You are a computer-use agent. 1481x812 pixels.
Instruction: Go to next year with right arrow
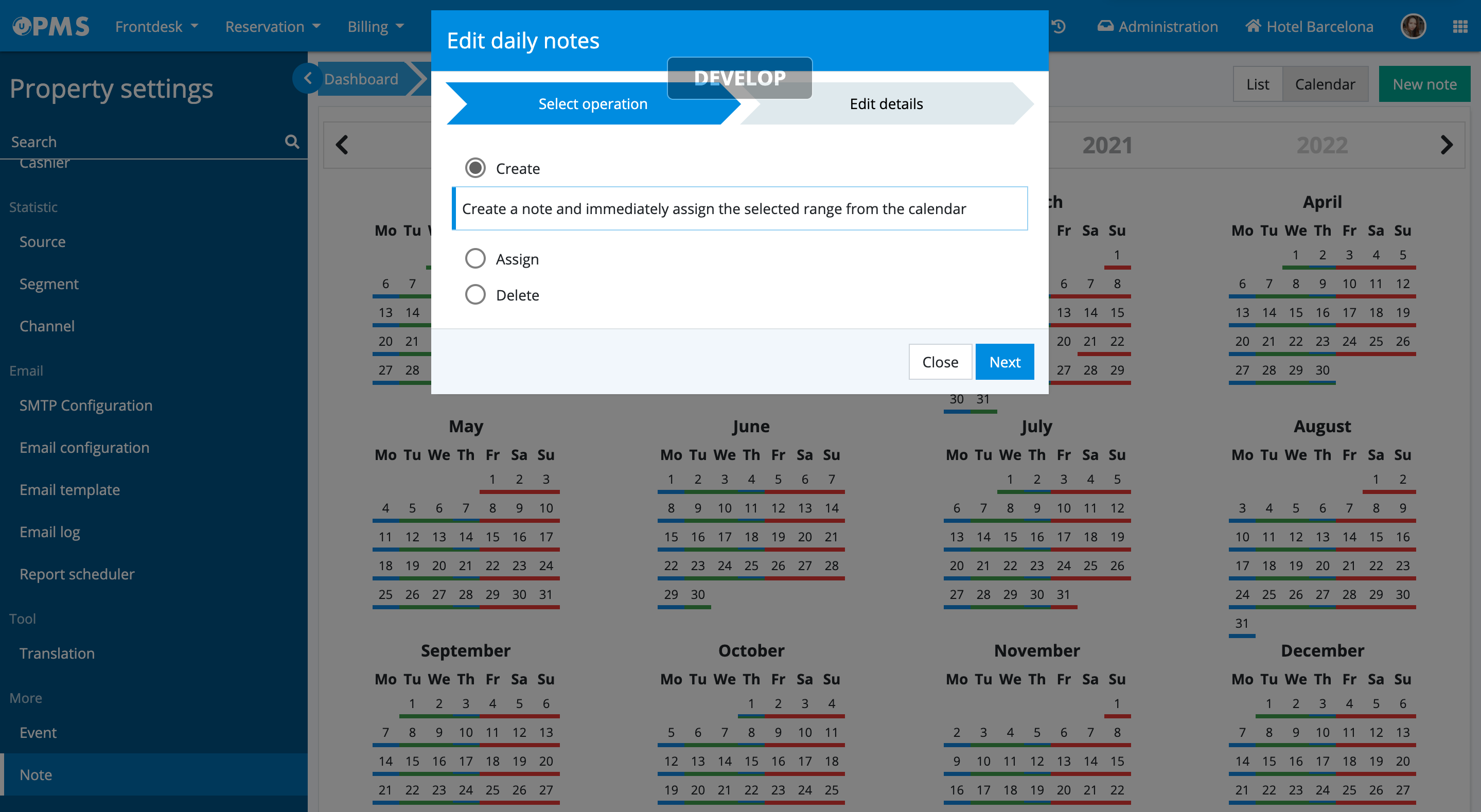click(x=1446, y=145)
